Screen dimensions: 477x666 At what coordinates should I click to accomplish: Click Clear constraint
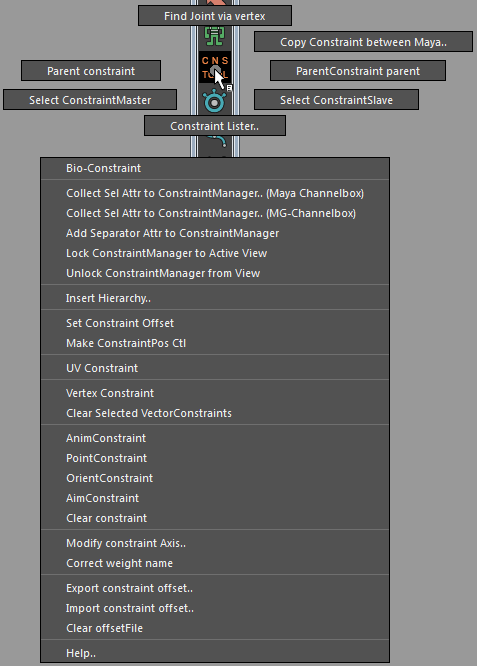215,518
